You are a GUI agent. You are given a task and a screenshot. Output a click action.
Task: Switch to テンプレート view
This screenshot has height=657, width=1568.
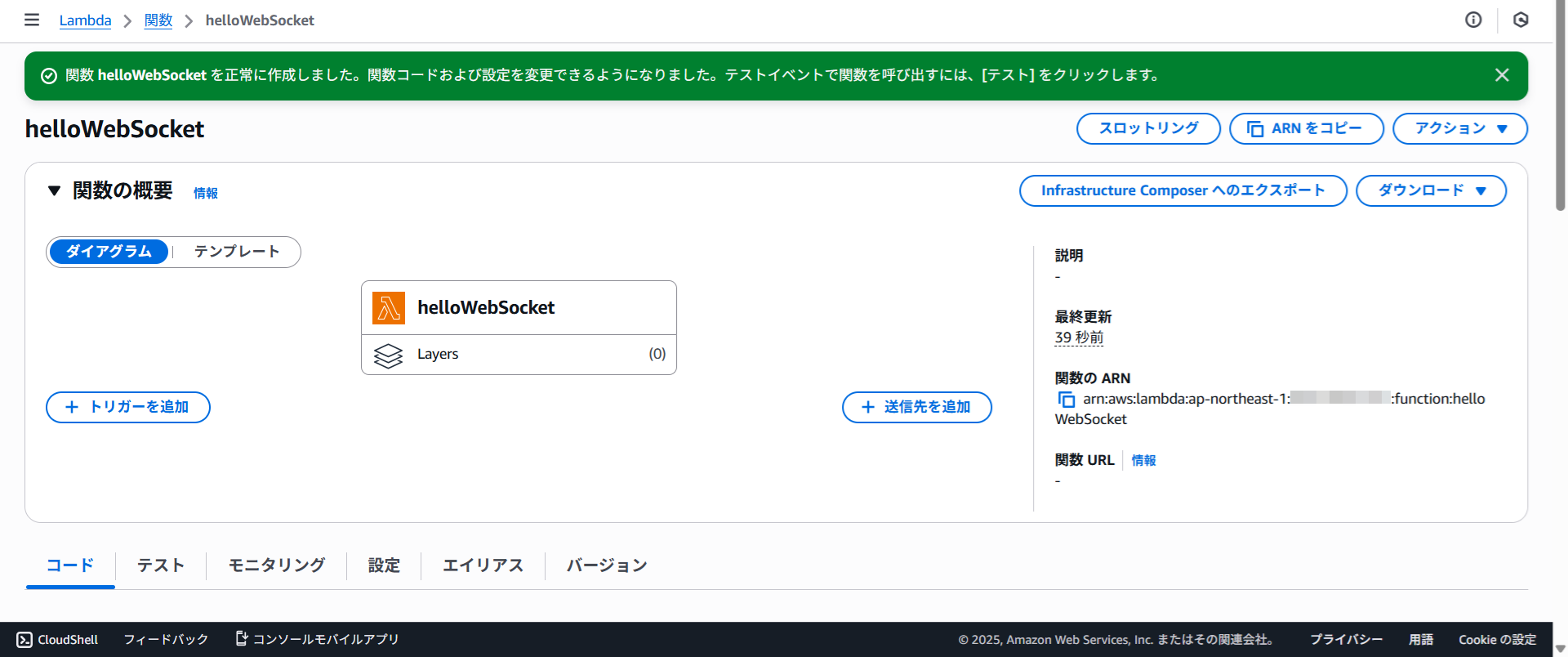237,252
